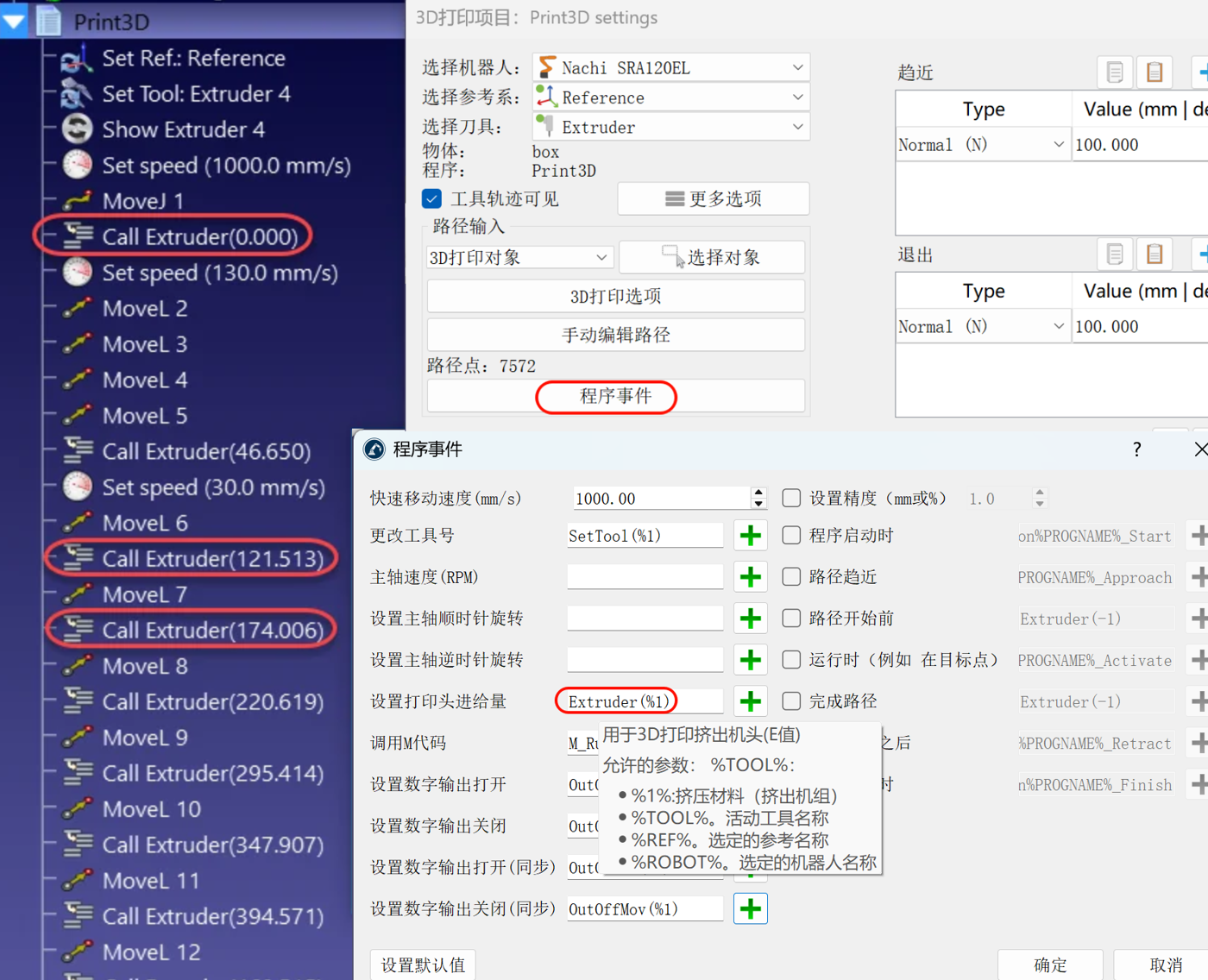Tick the 程序启动时 checkbox
This screenshot has width=1208, height=980.
pyautogui.click(x=790, y=536)
